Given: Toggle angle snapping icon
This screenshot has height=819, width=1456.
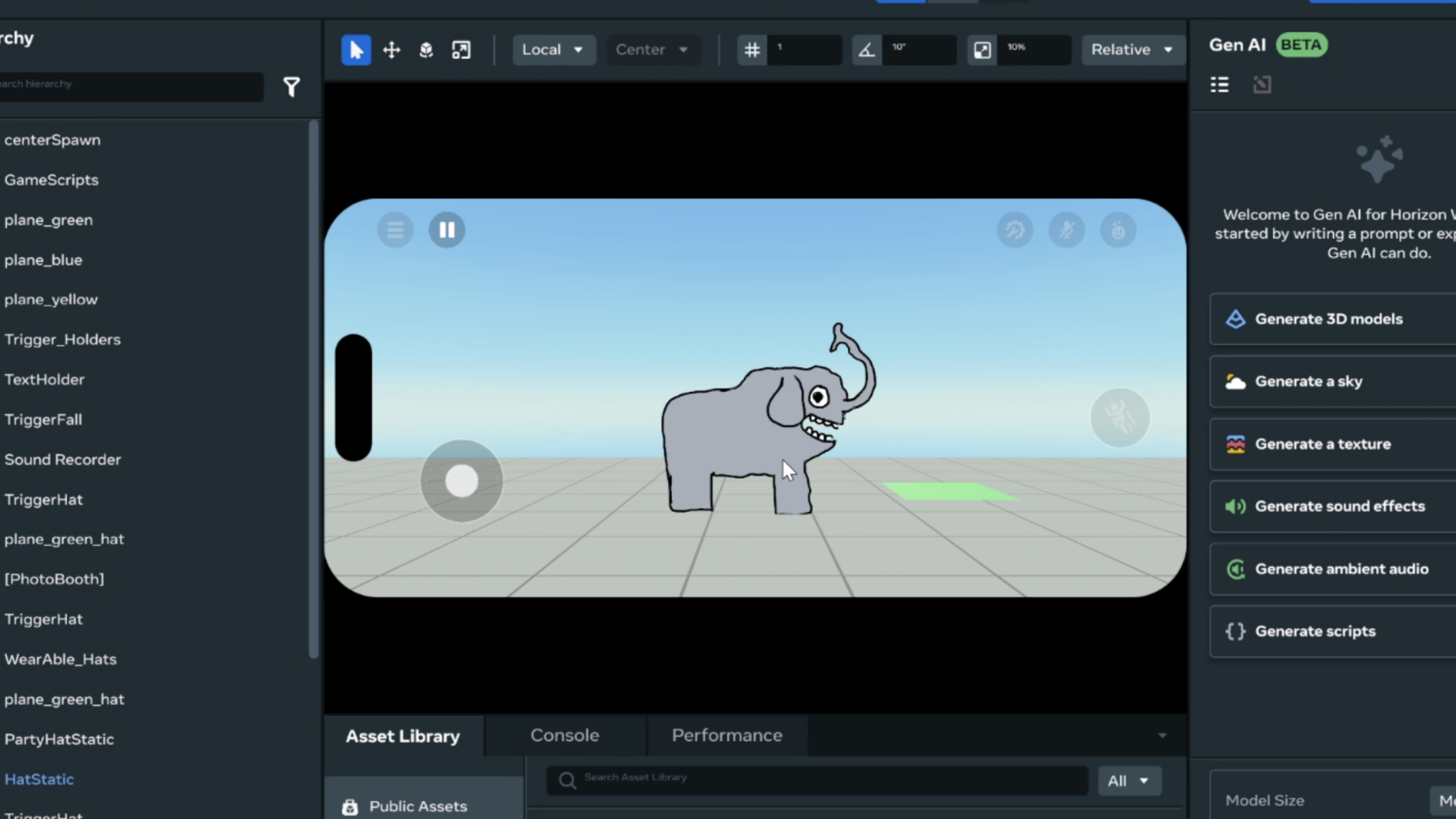Looking at the screenshot, I should (x=866, y=50).
